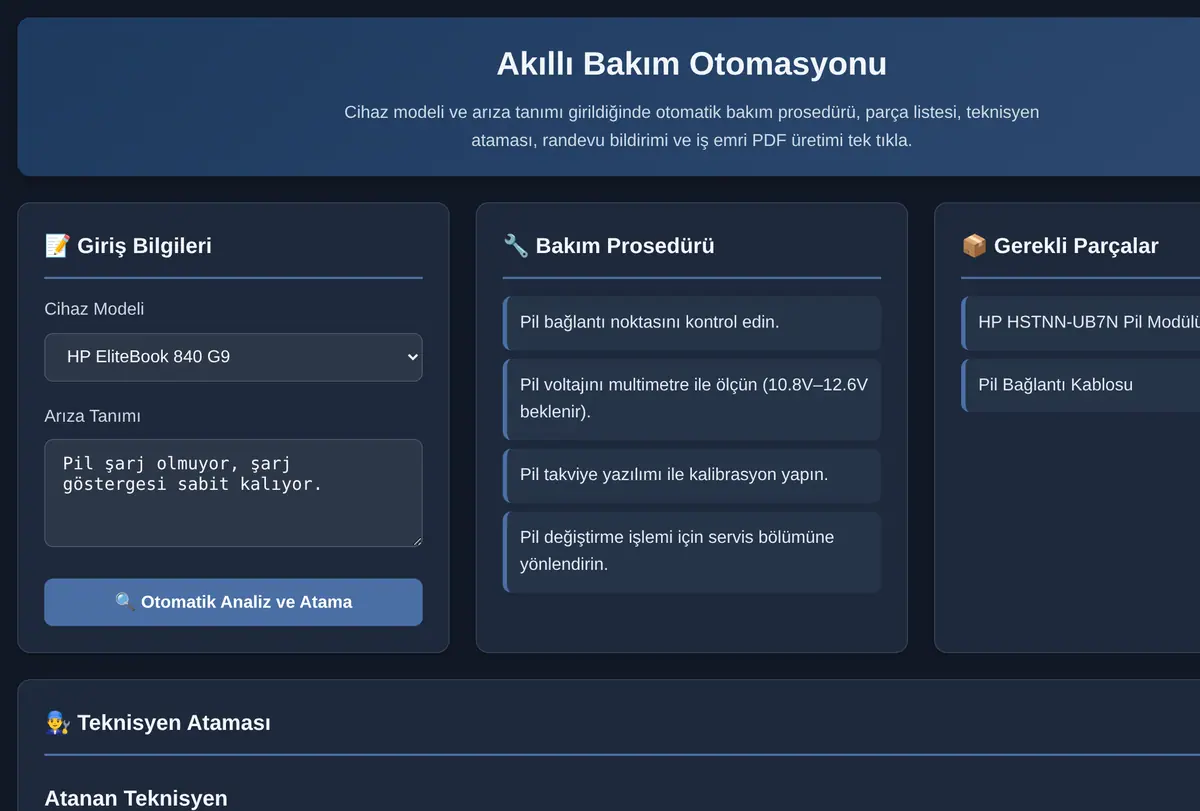This screenshot has height=811, width=1200.
Task: Click the package icon beside Gerekli Parçalar
Action: click(973, 246)
